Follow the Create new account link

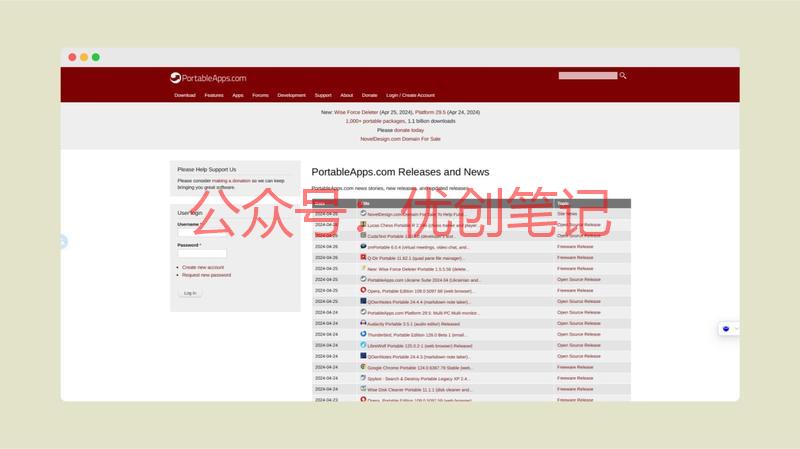(203, 267)
